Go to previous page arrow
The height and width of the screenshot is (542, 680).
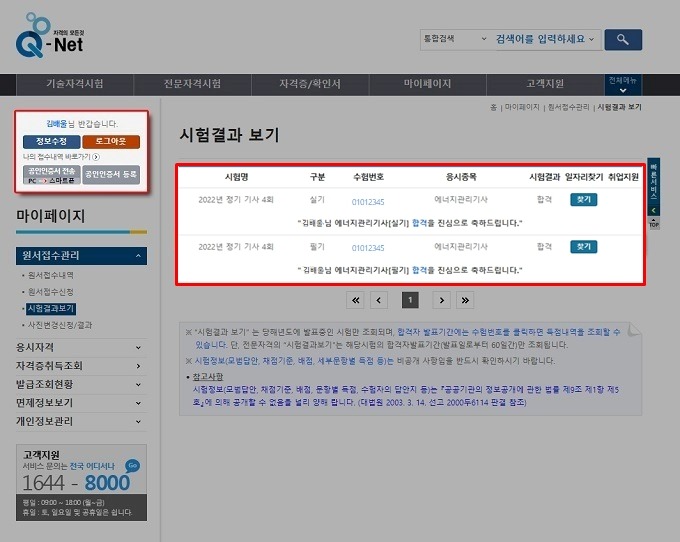379,300
